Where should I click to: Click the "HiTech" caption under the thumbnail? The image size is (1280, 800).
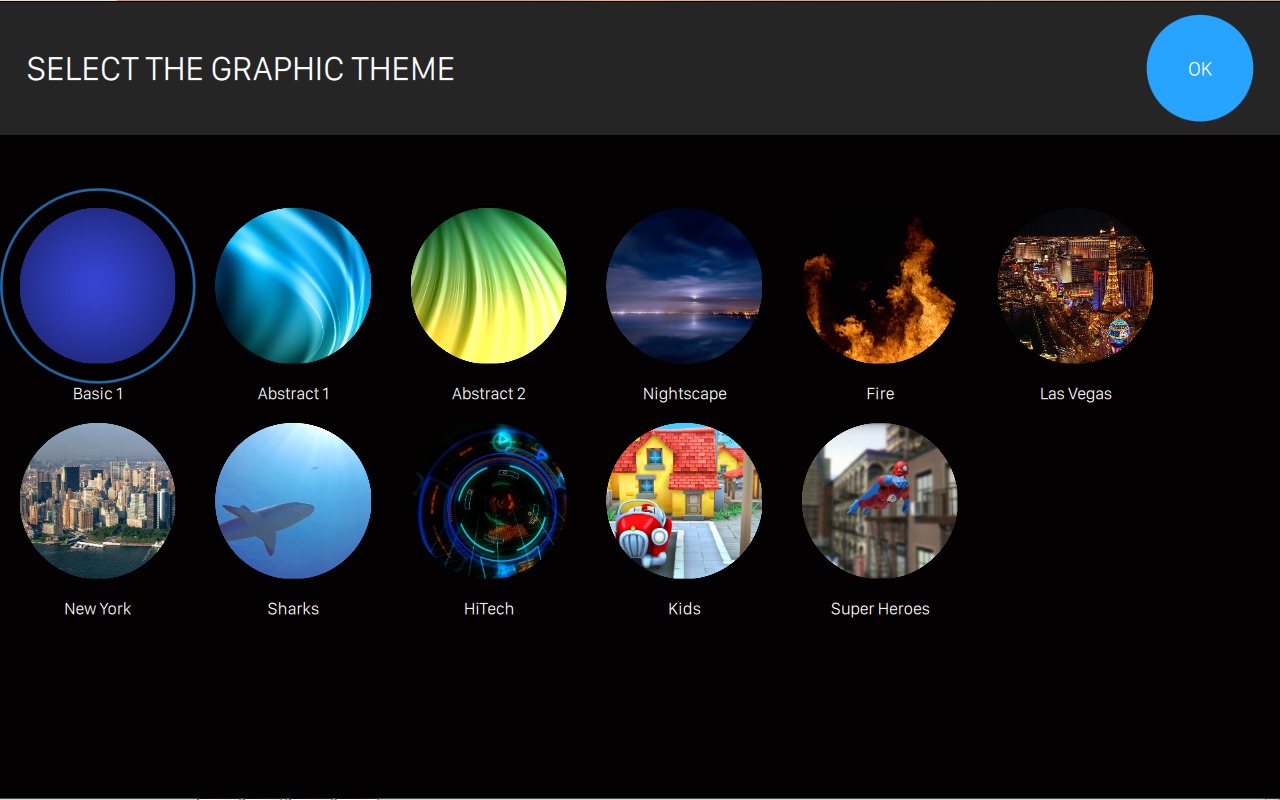coord(489,609)
